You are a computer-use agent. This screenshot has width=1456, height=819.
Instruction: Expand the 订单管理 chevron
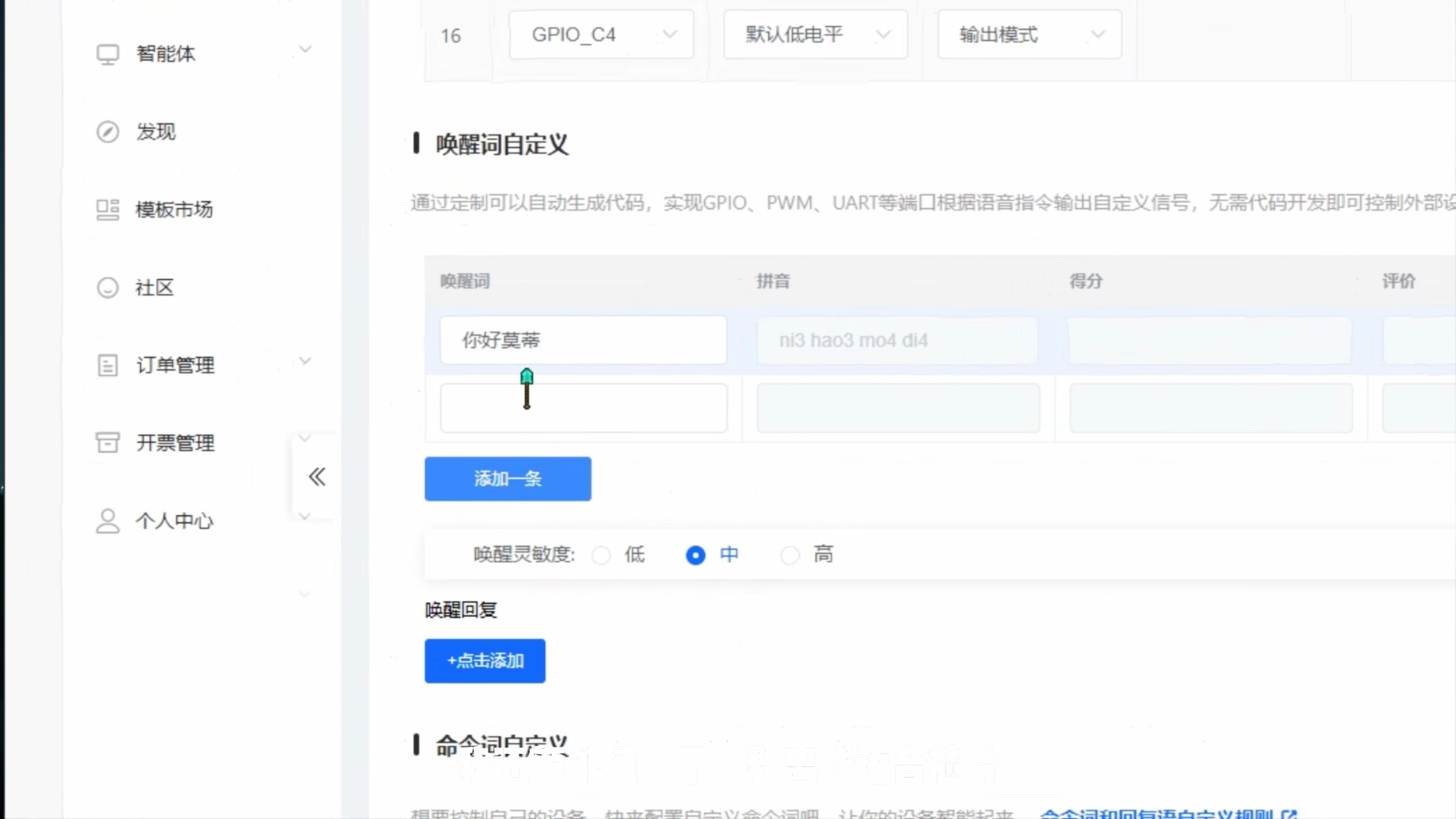(305, 361)
